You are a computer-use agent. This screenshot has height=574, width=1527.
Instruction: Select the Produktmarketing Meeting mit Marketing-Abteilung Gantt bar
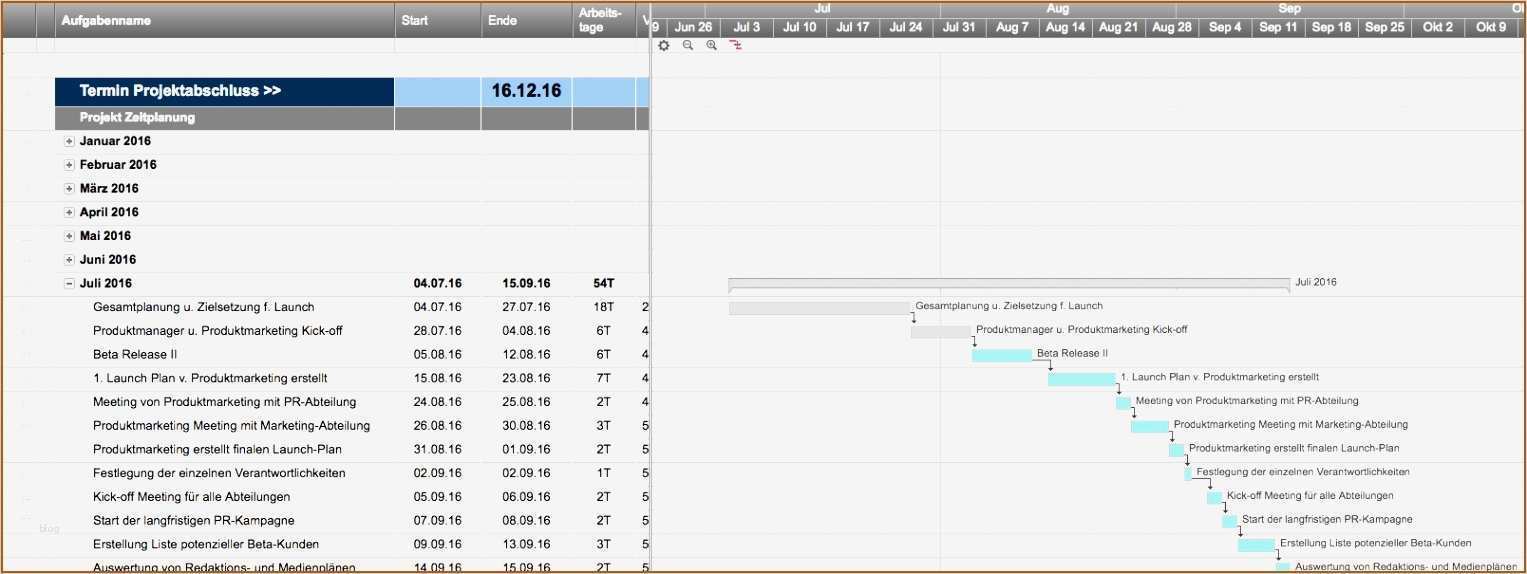[1150, 426]
